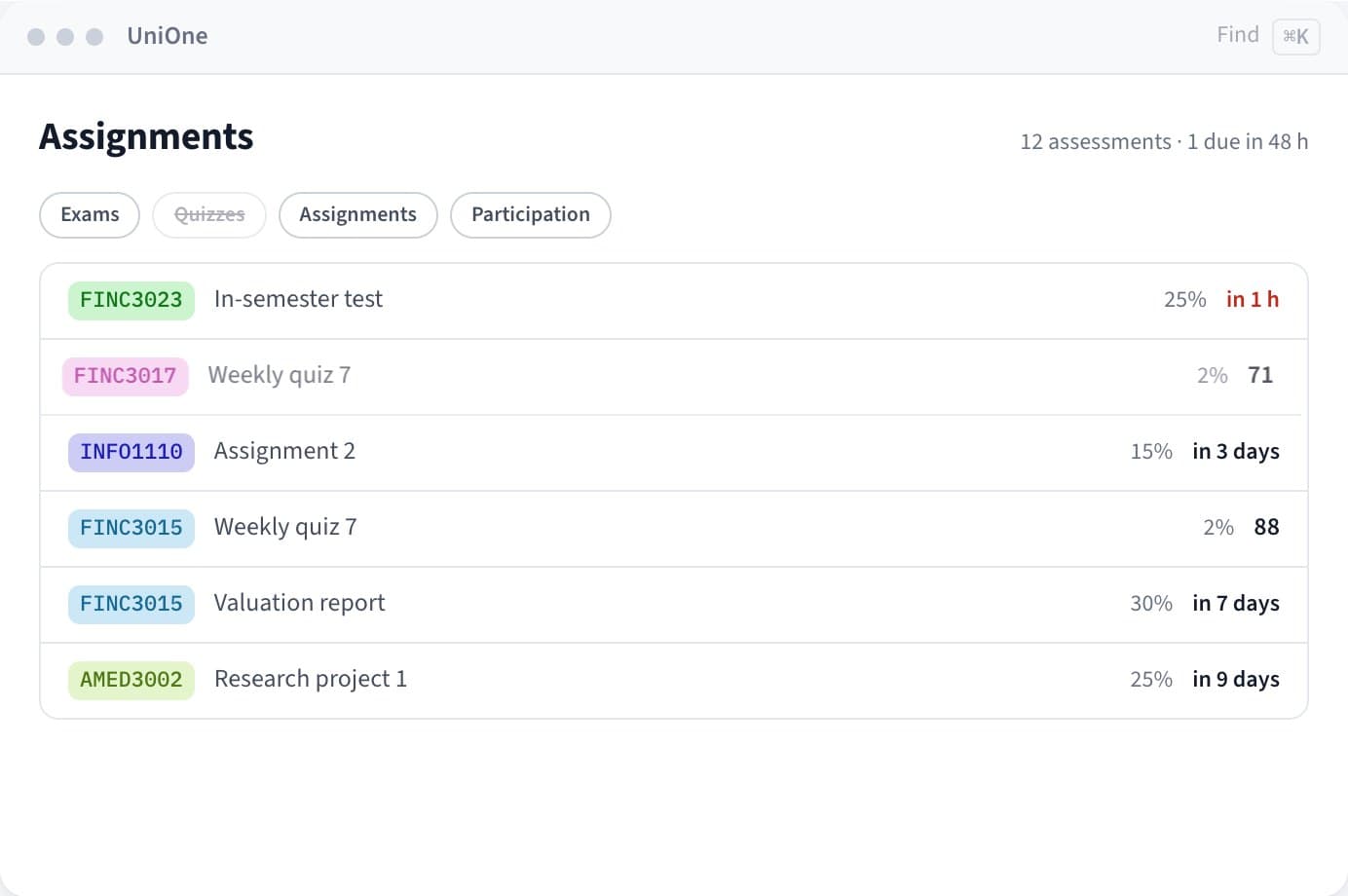This screenshot has height=896, width=1348.
Task: Open Weekly quiz 7 for FINC3015
Action: (x=674, y=529)
